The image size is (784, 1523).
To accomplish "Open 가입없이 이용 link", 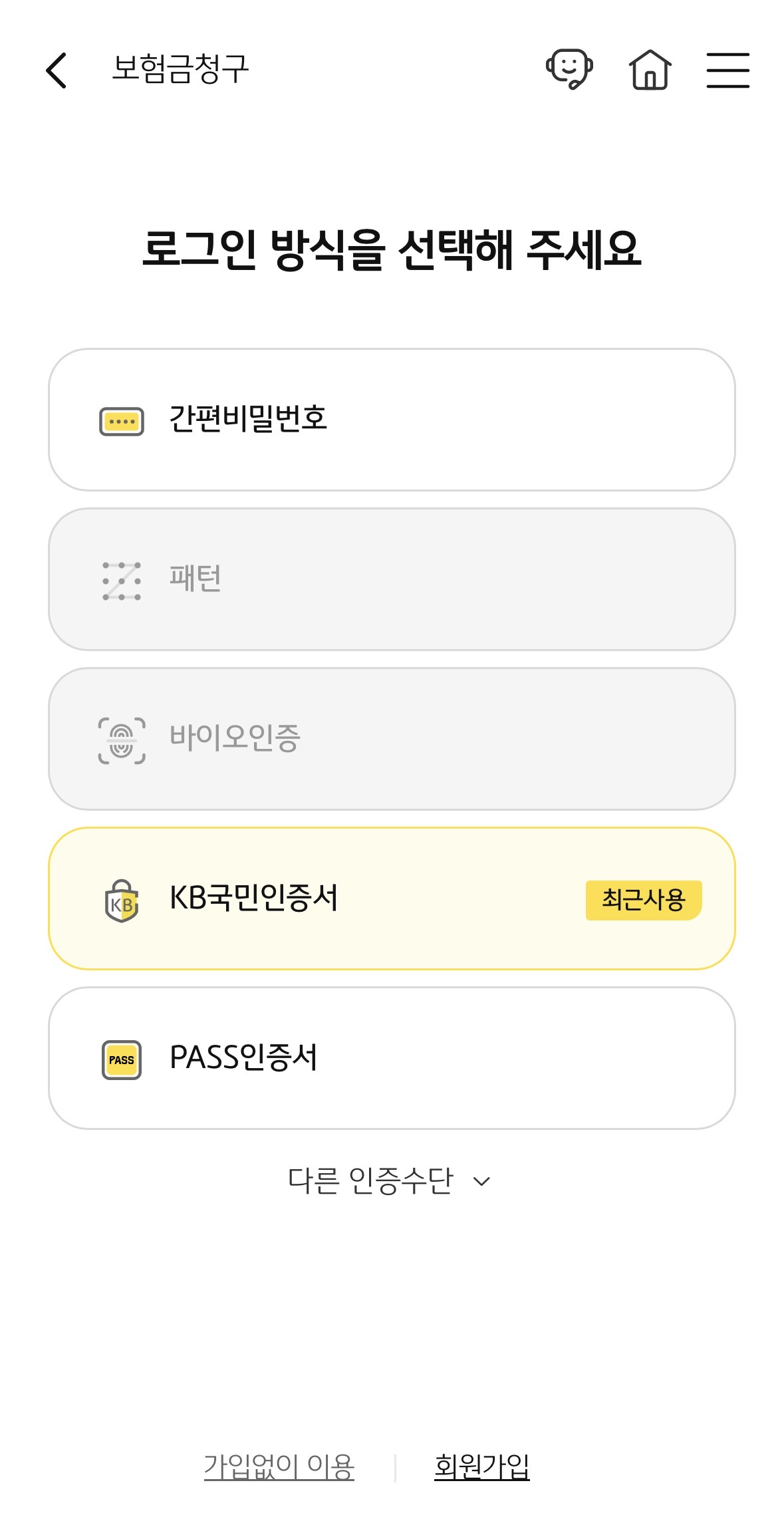I will [279, 1467].
